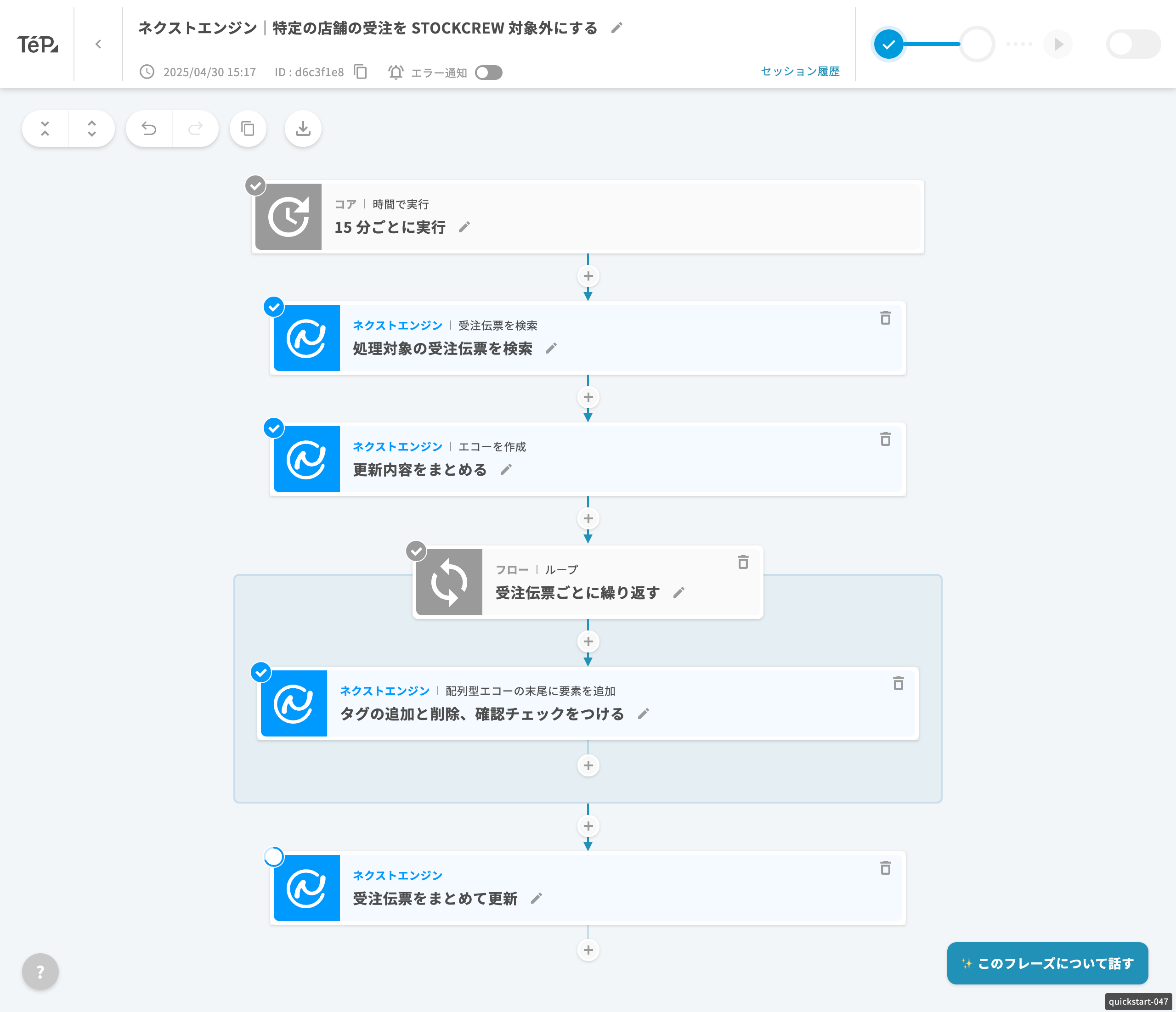Rename タグの追加と削除、確認チェックをつける step
Screen dimensions: 1176x1012
pos(643,714)
